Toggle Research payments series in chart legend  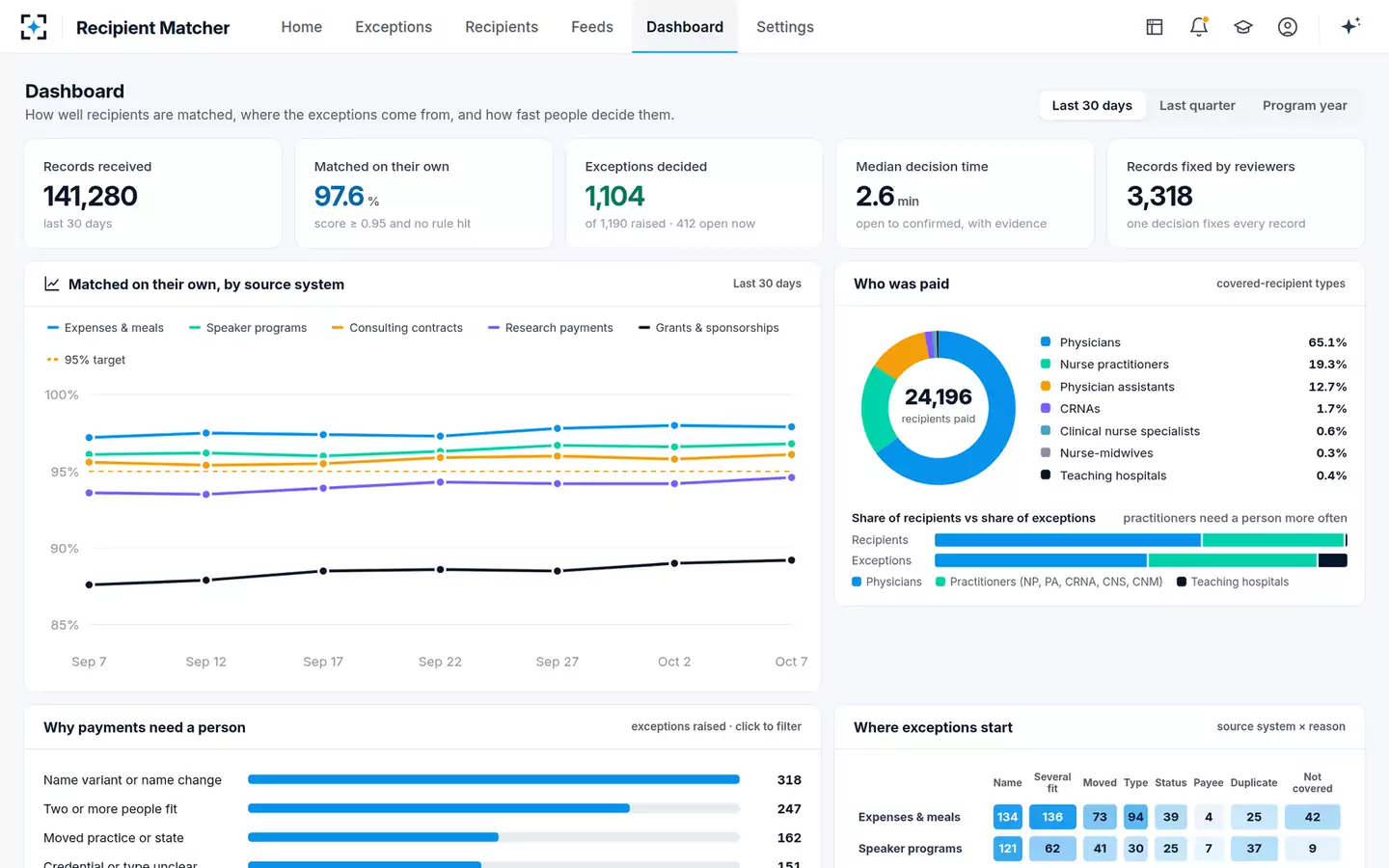tap(550, 328)
